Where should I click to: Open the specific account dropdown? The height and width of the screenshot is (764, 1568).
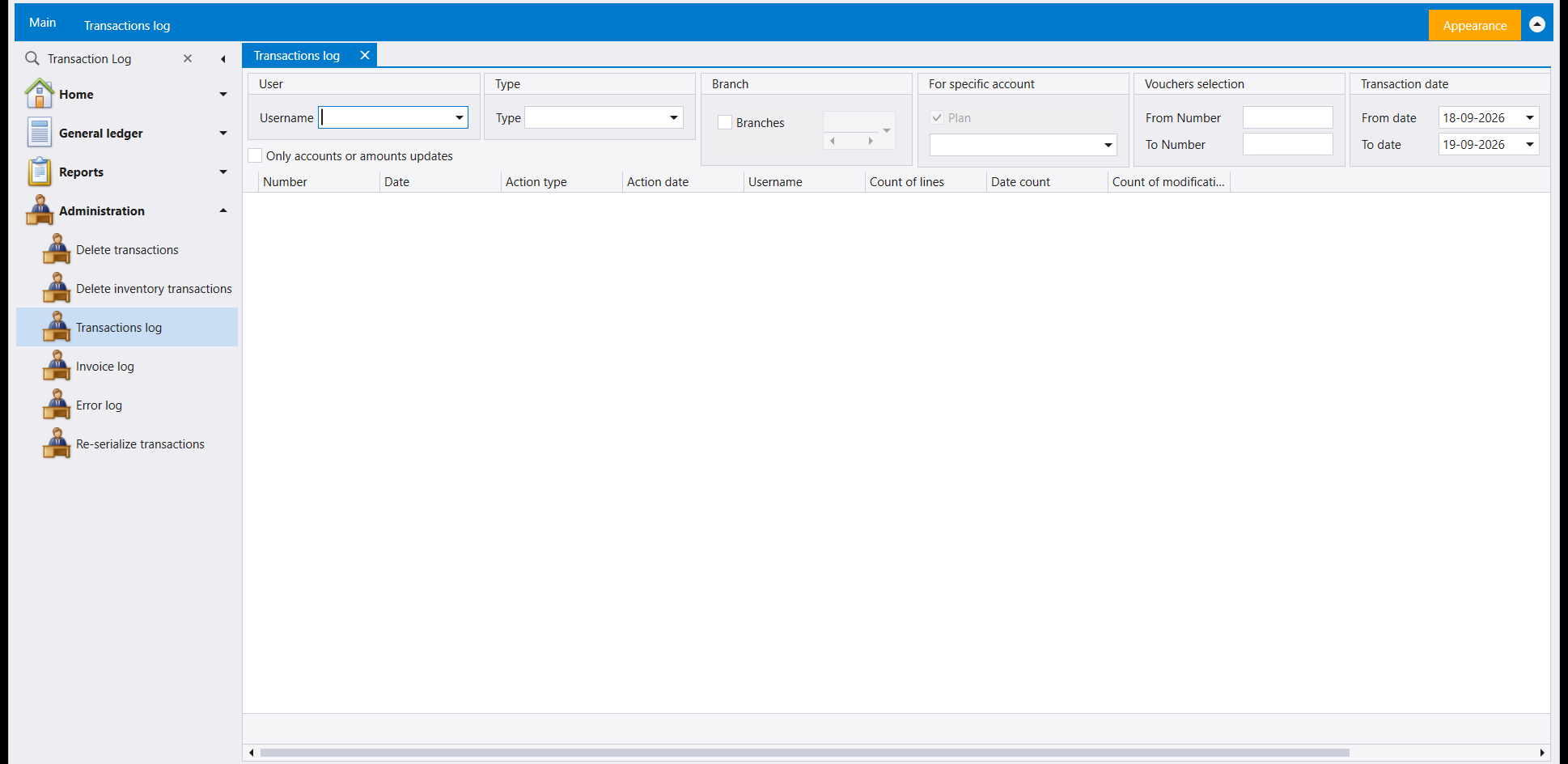(1108, 145)
